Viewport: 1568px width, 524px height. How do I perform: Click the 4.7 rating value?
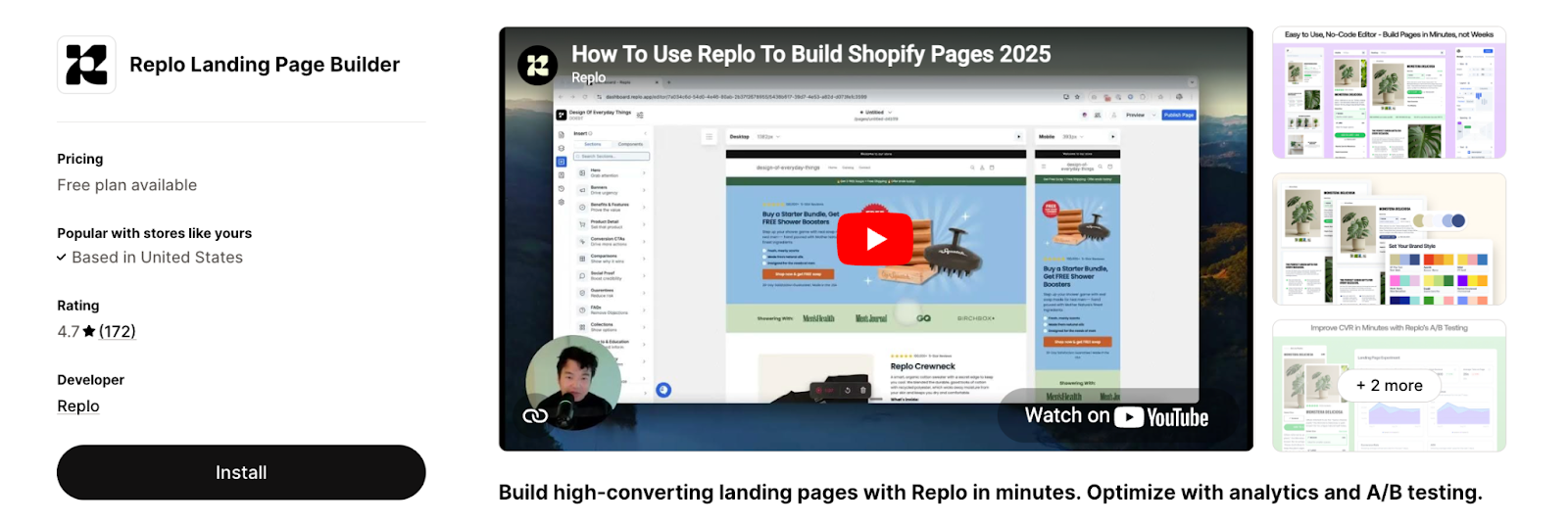click(68, 331)
